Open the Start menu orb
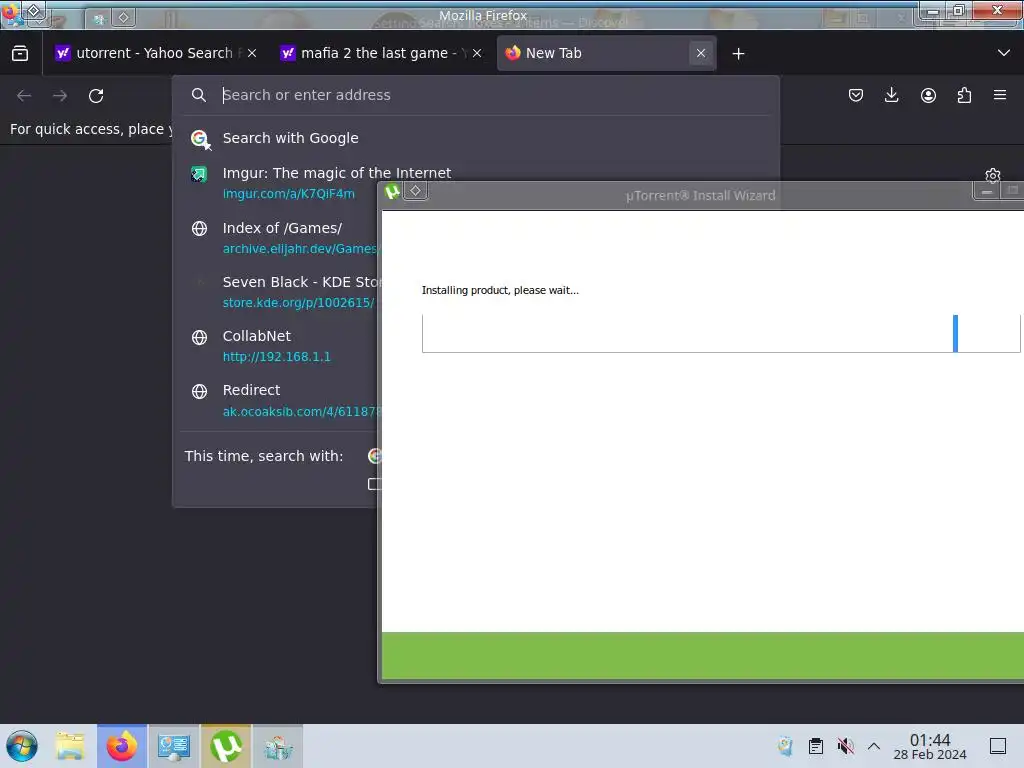Viewport: 1024px width, 768px height. [x=22, y=746]
